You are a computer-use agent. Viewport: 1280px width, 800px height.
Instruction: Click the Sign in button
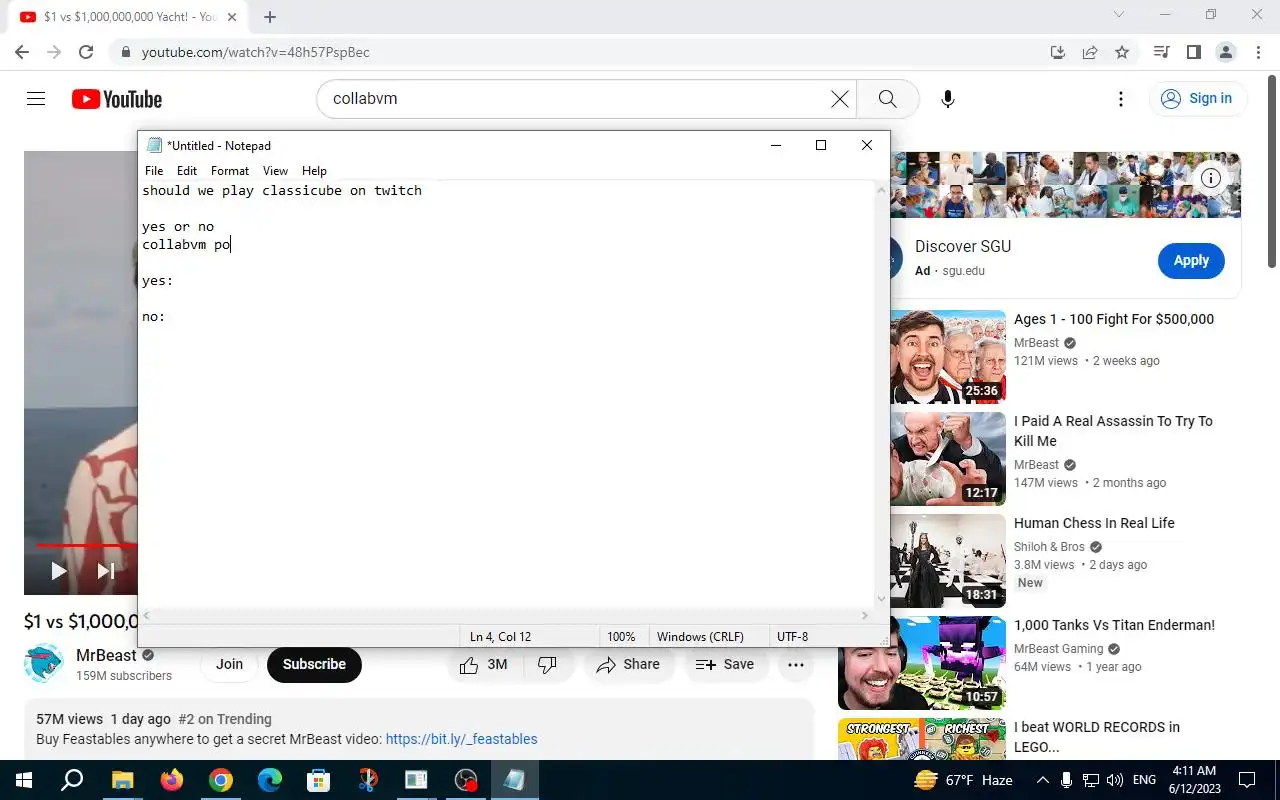point(1196,98)
